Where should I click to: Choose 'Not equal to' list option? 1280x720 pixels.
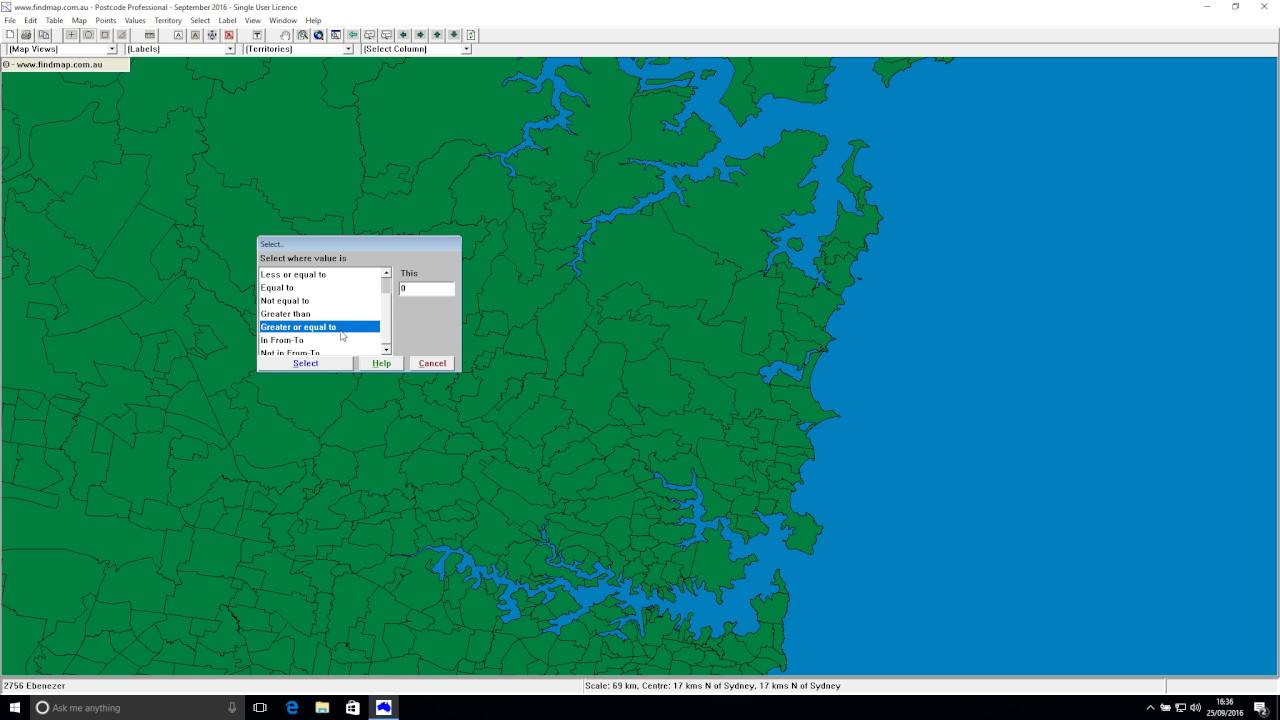319,300
